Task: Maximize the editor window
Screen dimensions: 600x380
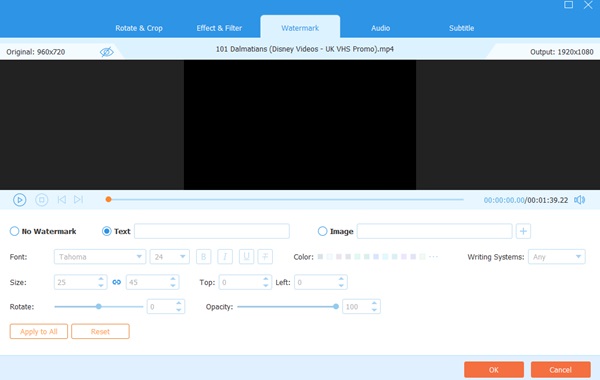Action: (569, 5)
